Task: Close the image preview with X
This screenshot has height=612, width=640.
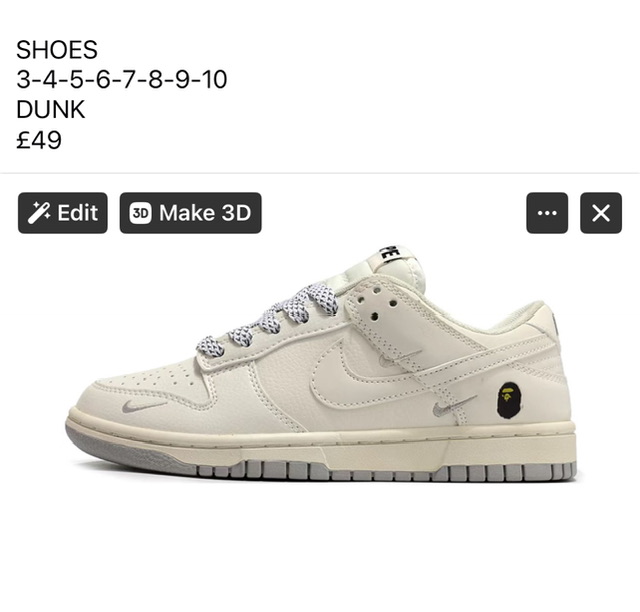Action: 601,213
